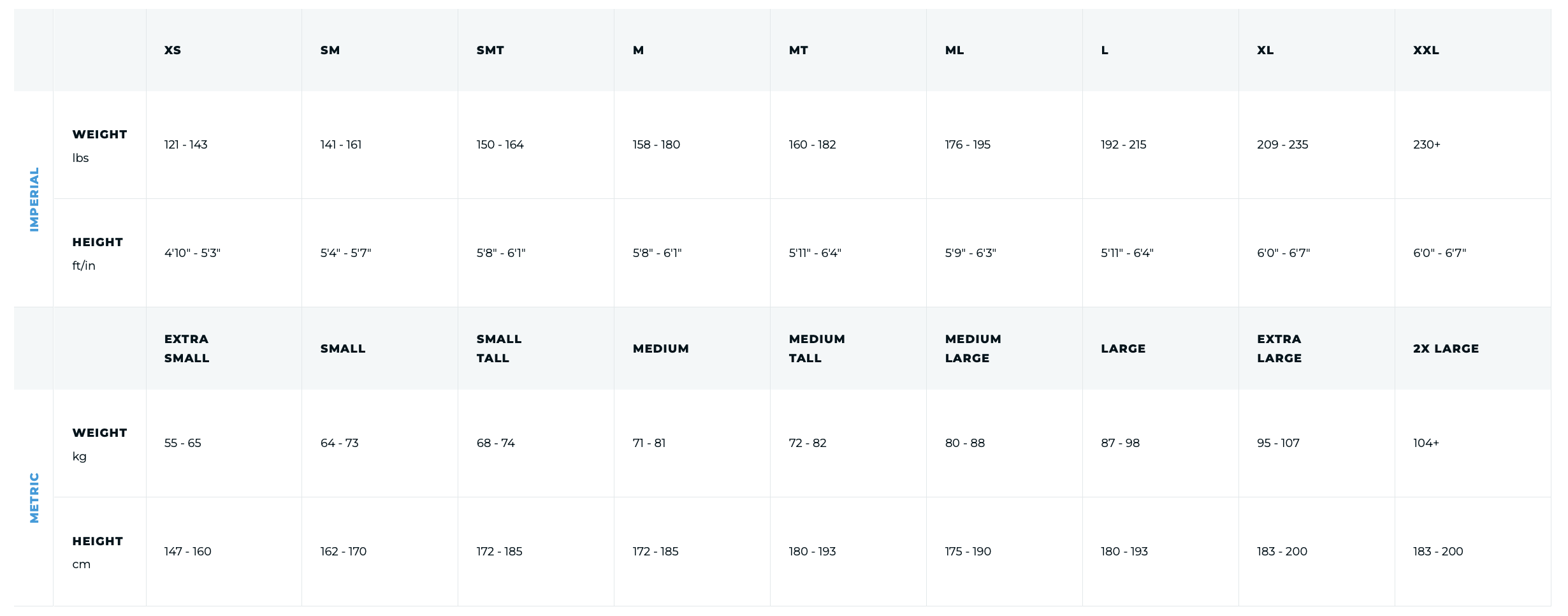Click the HEIGHT ft/in row label

point(98,253)
